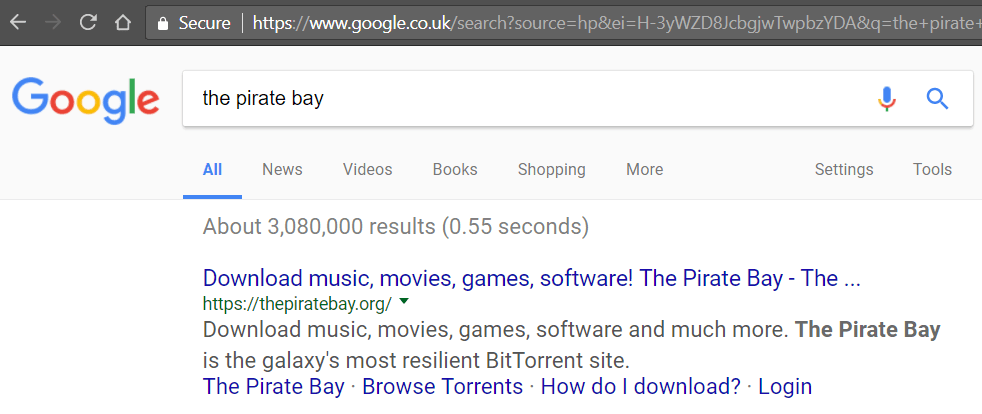Reload the page with refresh icon
Image resolution: width=982 pixels, height=414 pixels.
(88, 23)
